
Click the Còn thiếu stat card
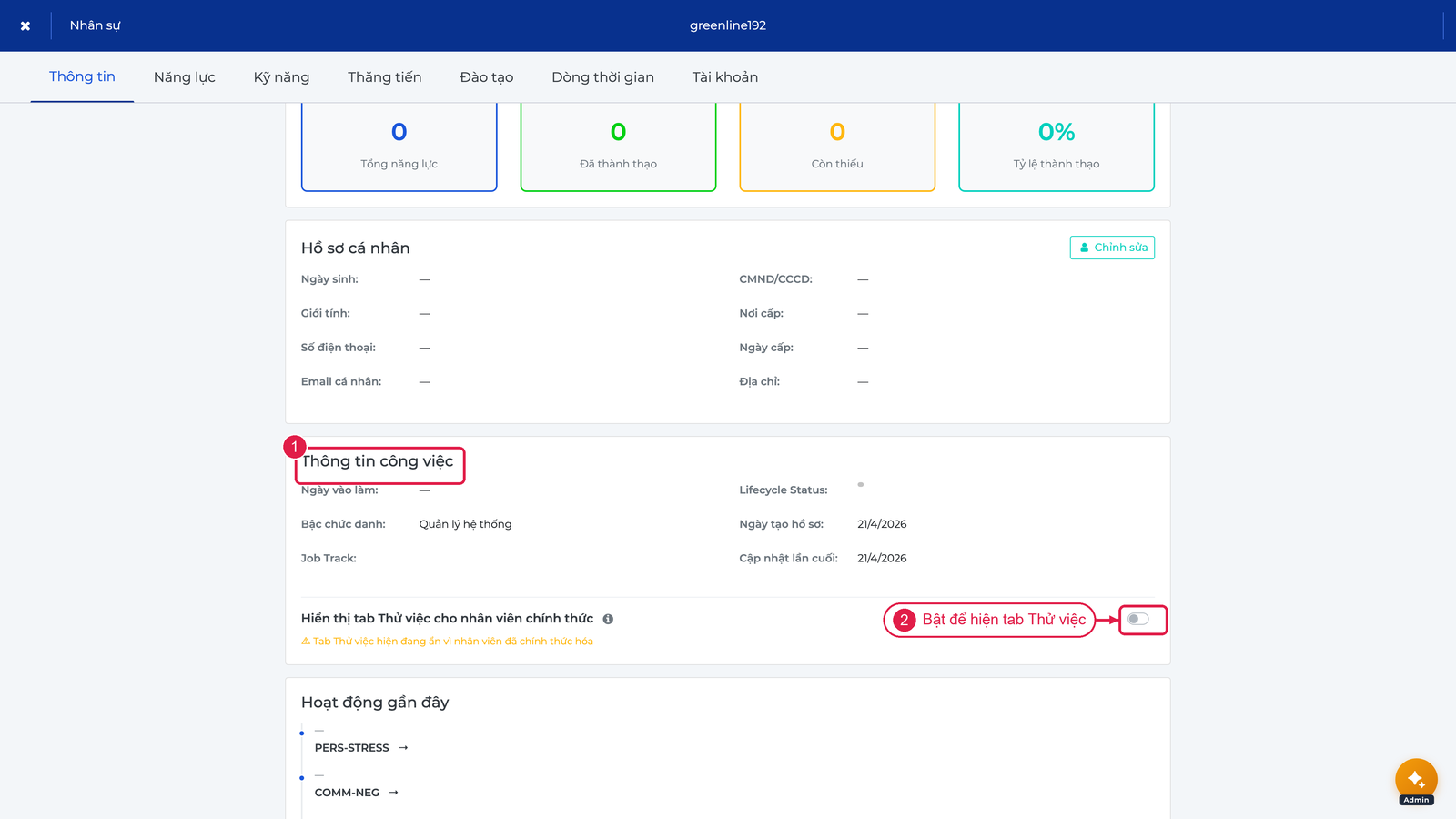[x=837, y=147]
